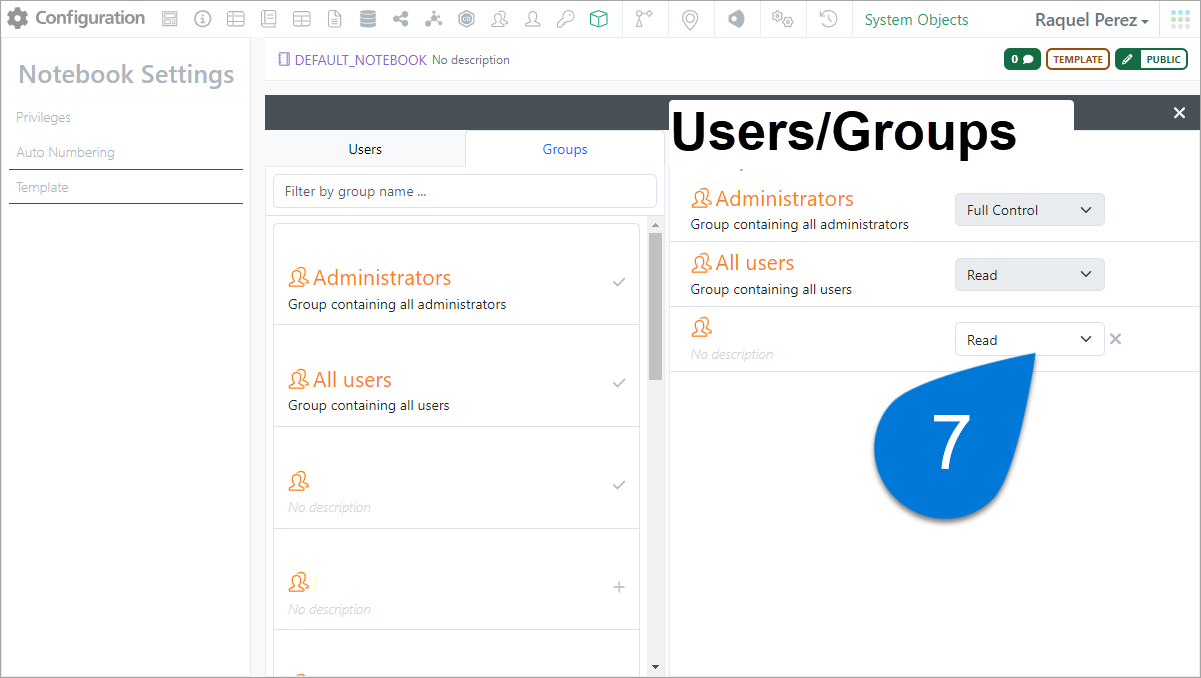Click the Filter by group name field
The height and width of the screenshot is (678, 1201).
465,191
